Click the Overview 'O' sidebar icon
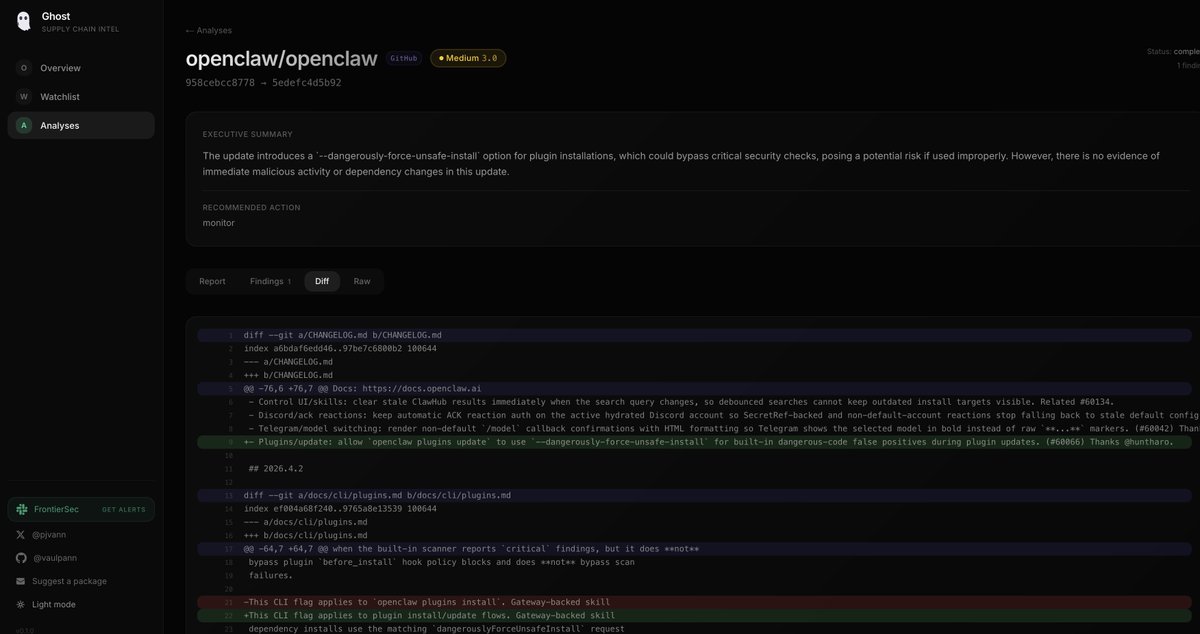The height and width of the screenshot is (634, 1200). click(x=24, y=68)
